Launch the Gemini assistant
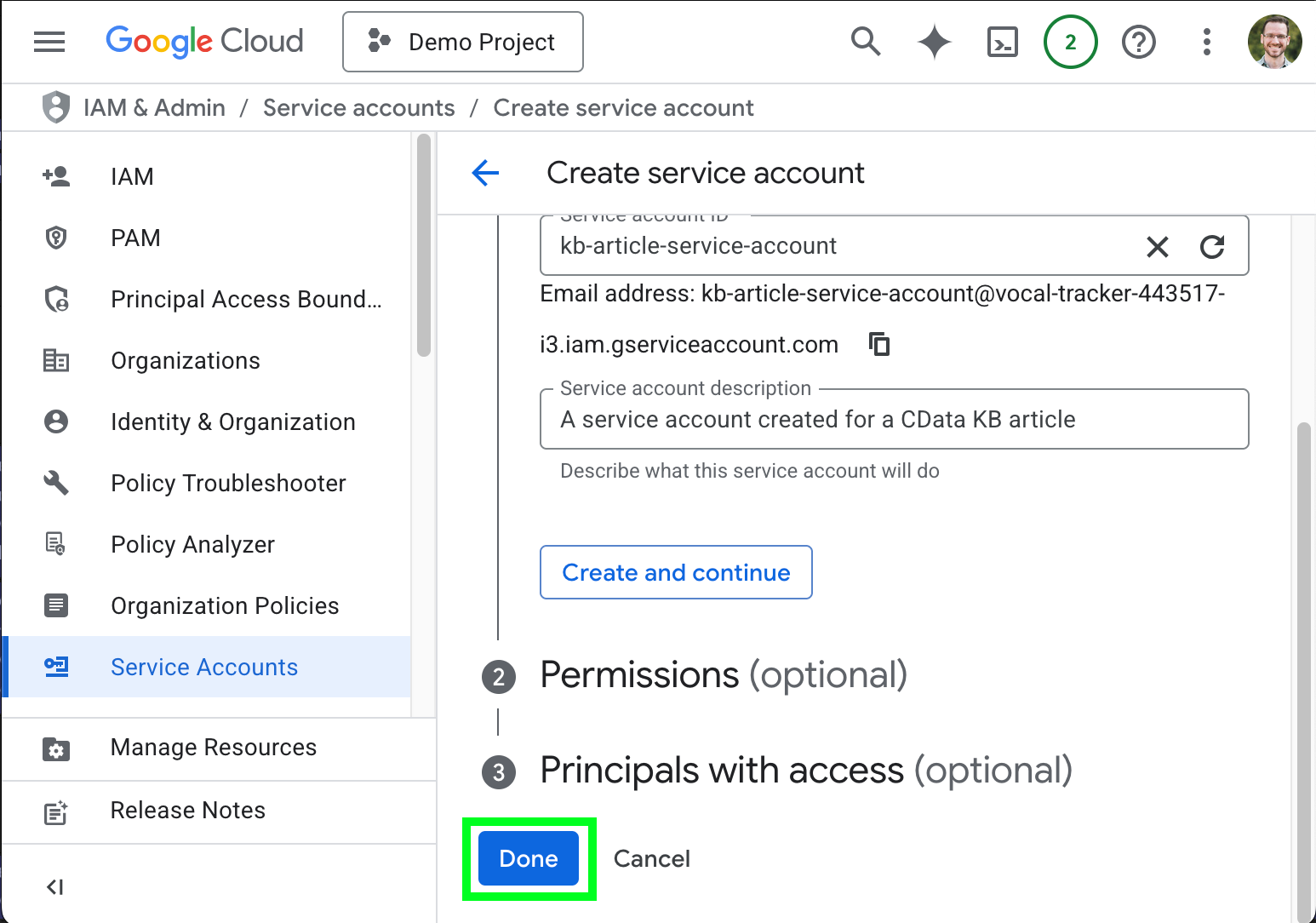This screenshot has width=1316, height=923. coord(934,41)
